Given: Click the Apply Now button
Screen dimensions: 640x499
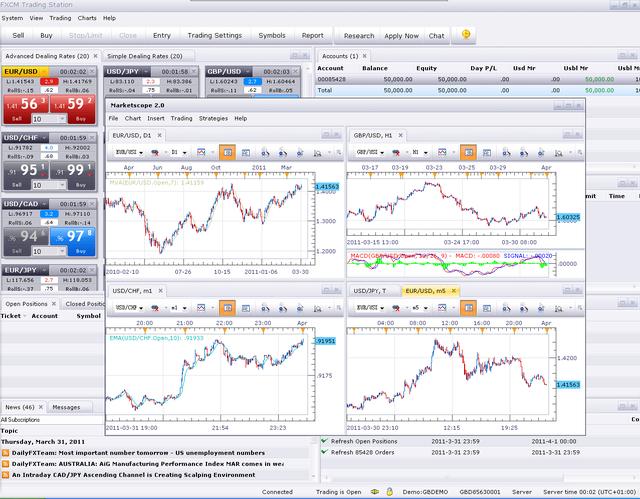Looking at the screenshot, I should click(x=401, y=36).
